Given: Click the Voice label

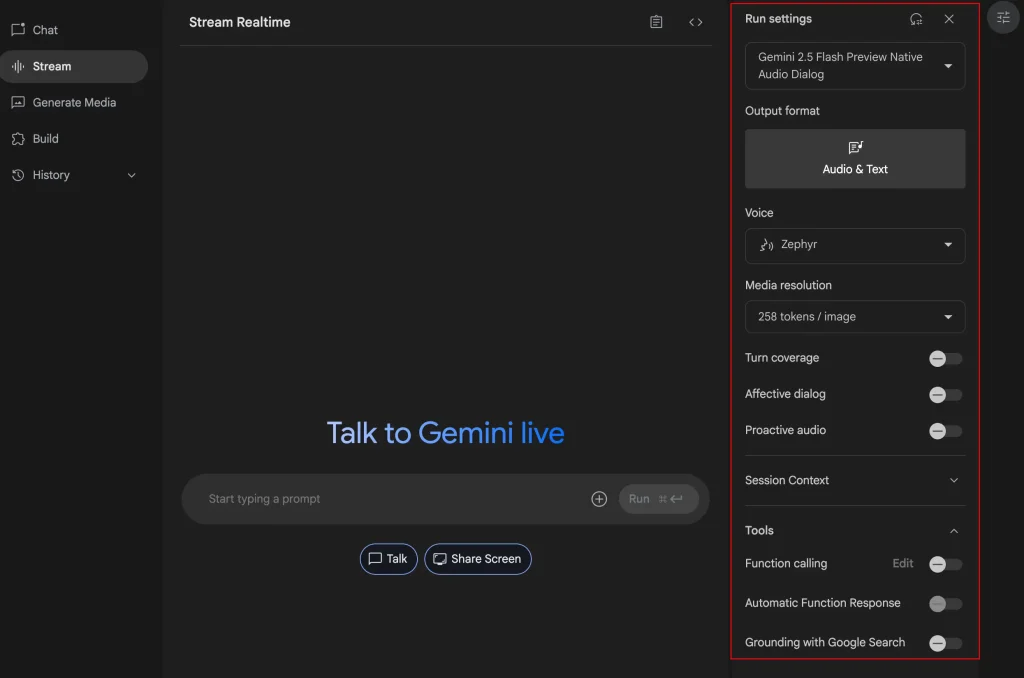Looking at the screenshot, I should point(759,213).
